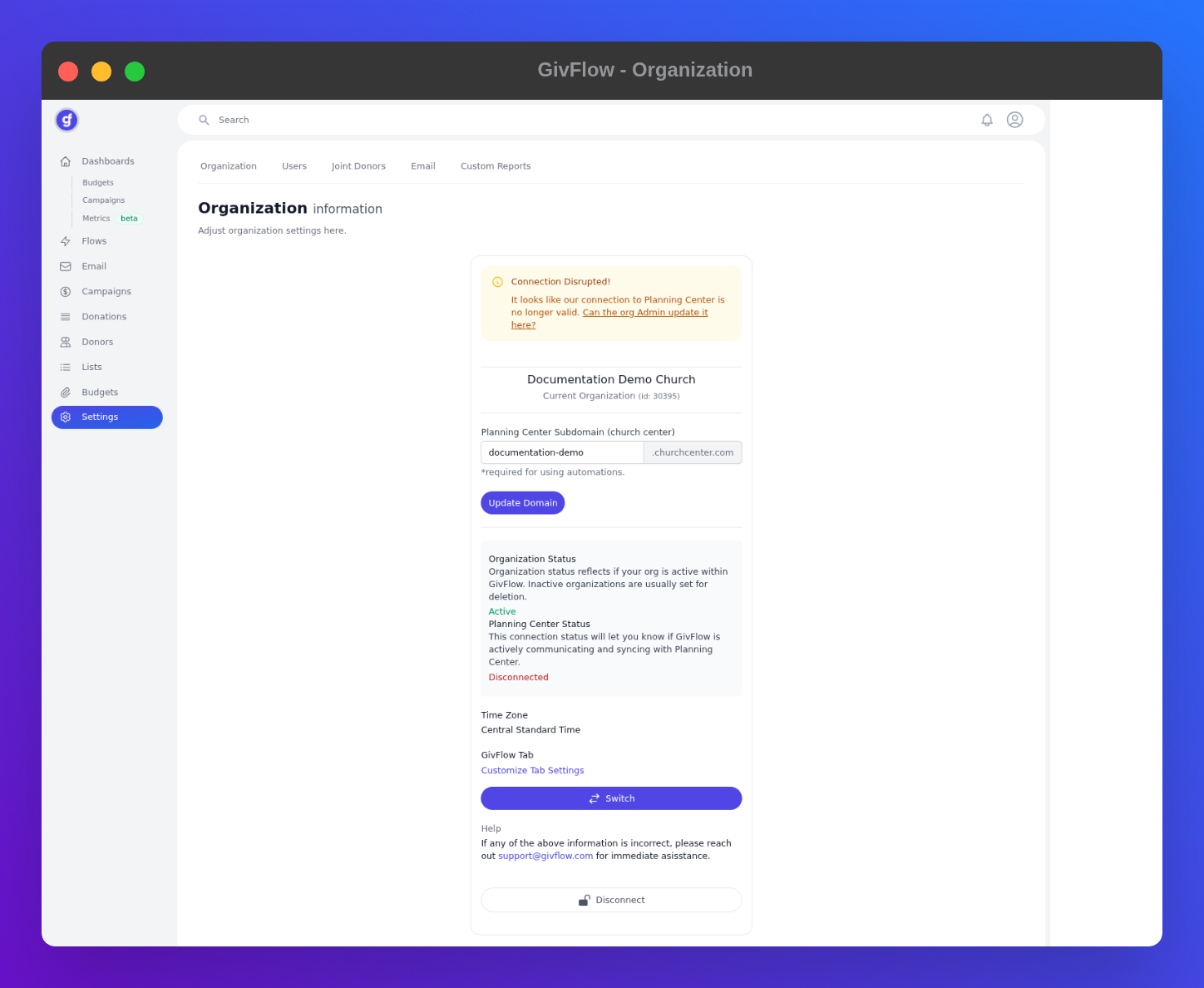The image size is (1204, 988).
Task: Click the Flows lightning bolt icon
Action: coord(66,241)
